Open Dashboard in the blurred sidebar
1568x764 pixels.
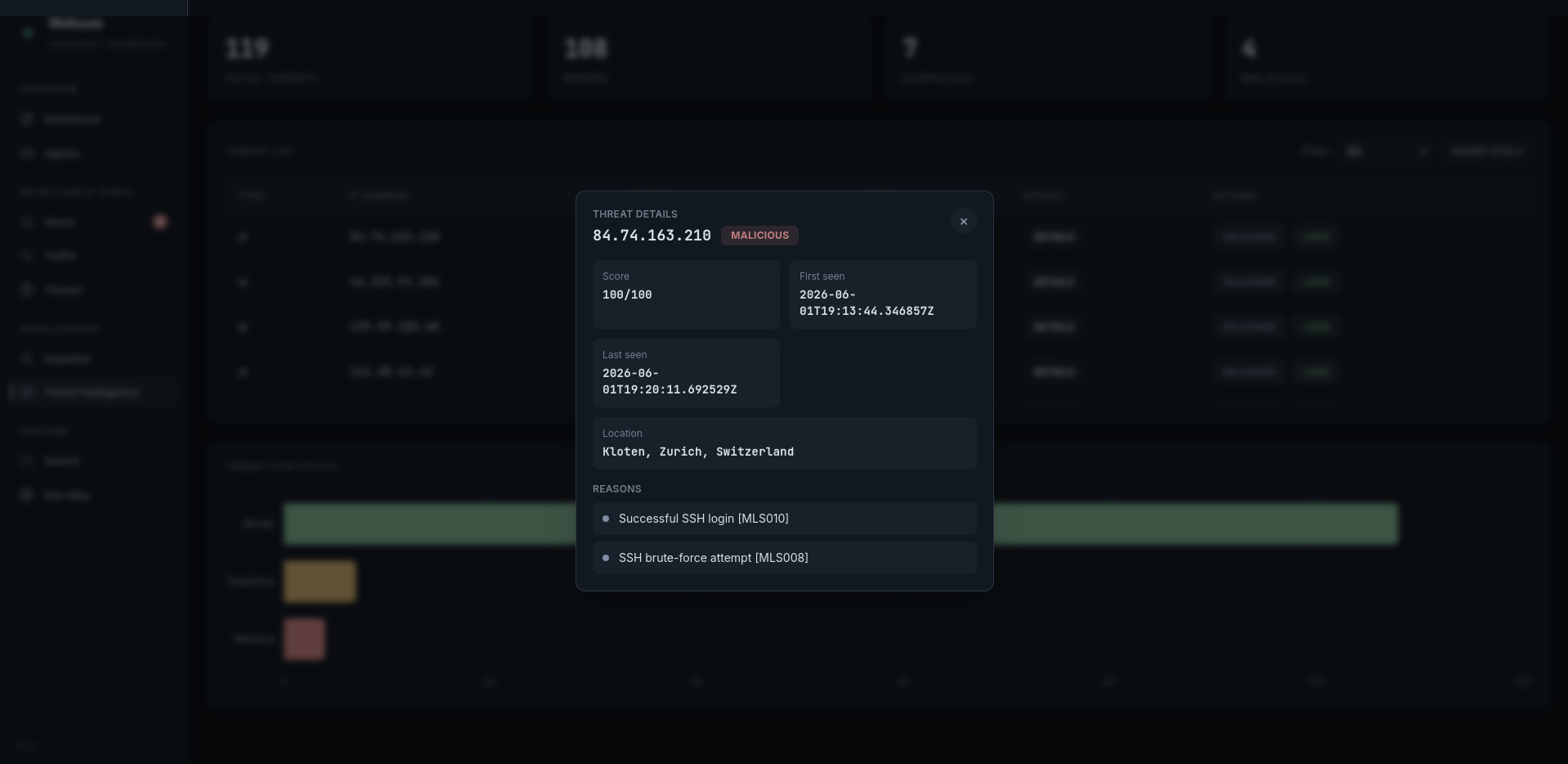pyautogui.click(x=72, y=119)
